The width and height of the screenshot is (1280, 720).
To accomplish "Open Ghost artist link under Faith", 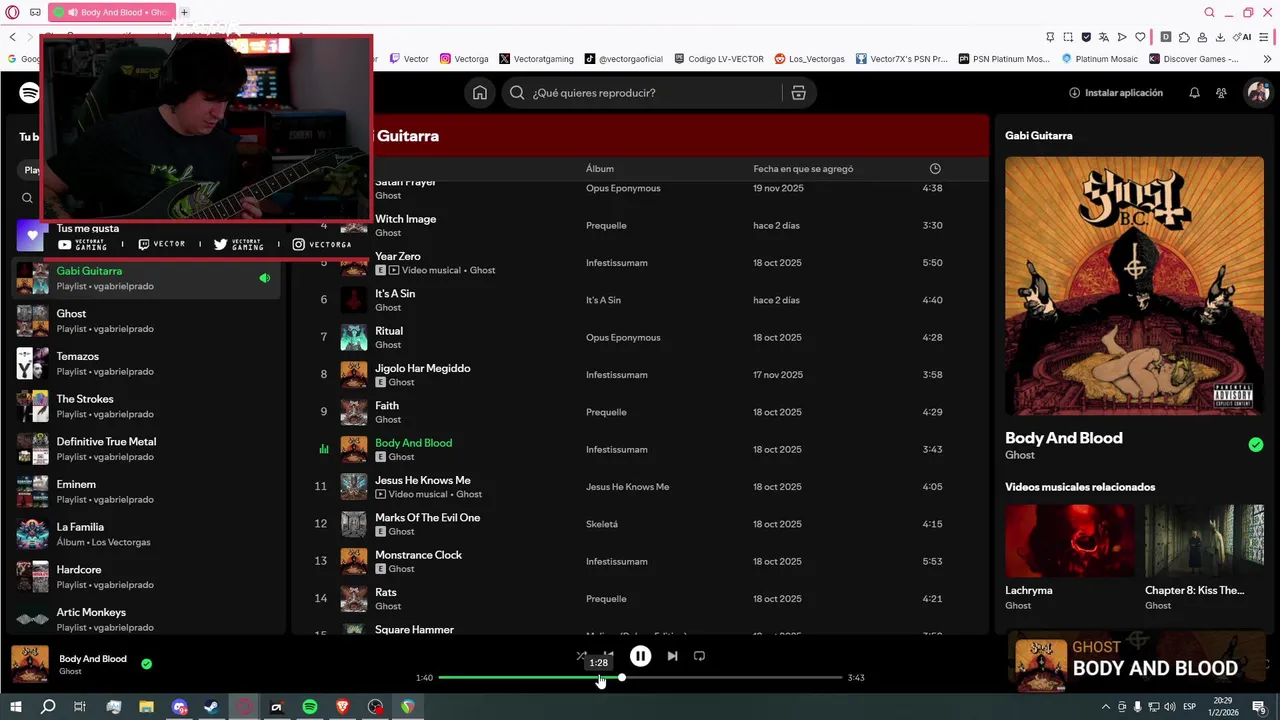I will point(388,420).
